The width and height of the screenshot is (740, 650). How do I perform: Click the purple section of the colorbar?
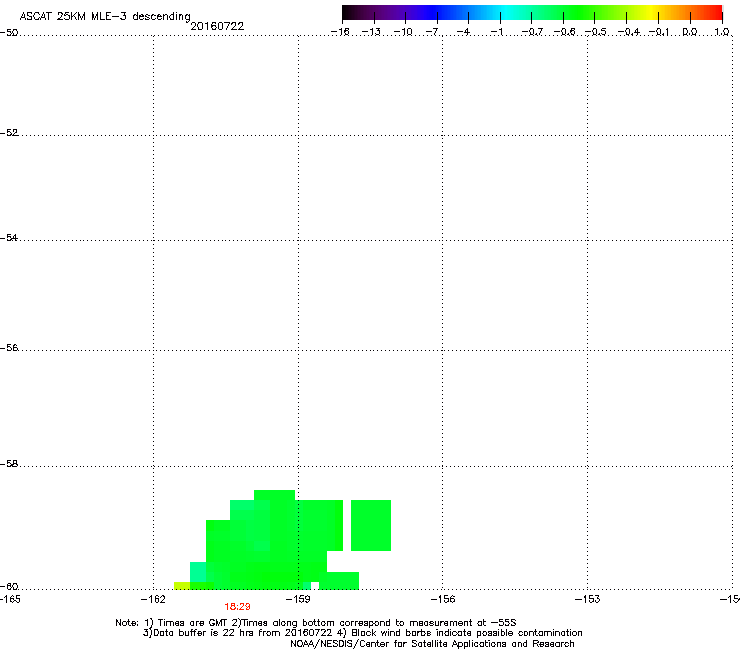(401, 12)
